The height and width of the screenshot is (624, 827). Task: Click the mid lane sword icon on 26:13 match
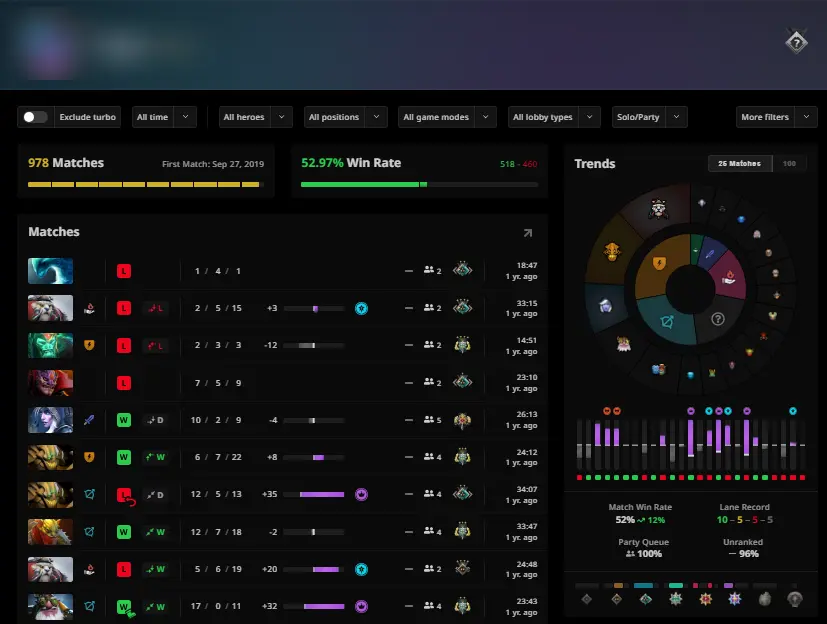(90, 420)
